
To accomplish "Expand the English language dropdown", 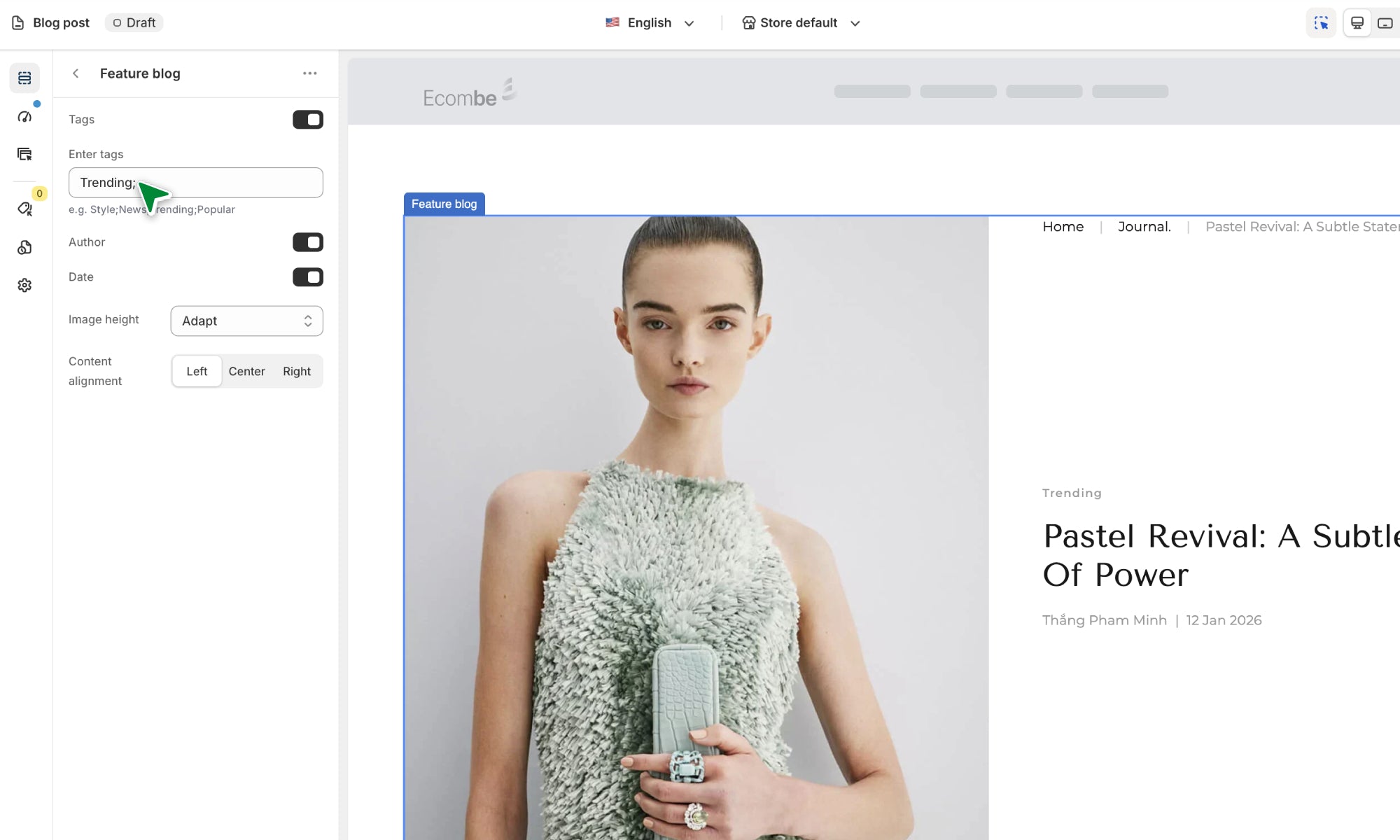I will 650,23.
